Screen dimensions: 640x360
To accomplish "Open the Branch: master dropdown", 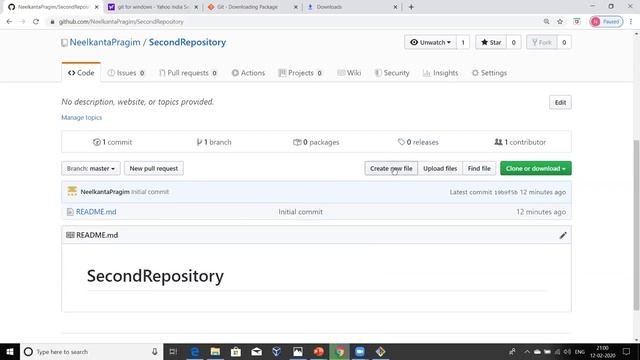I will pyautogui.click(x=91, y=168).
